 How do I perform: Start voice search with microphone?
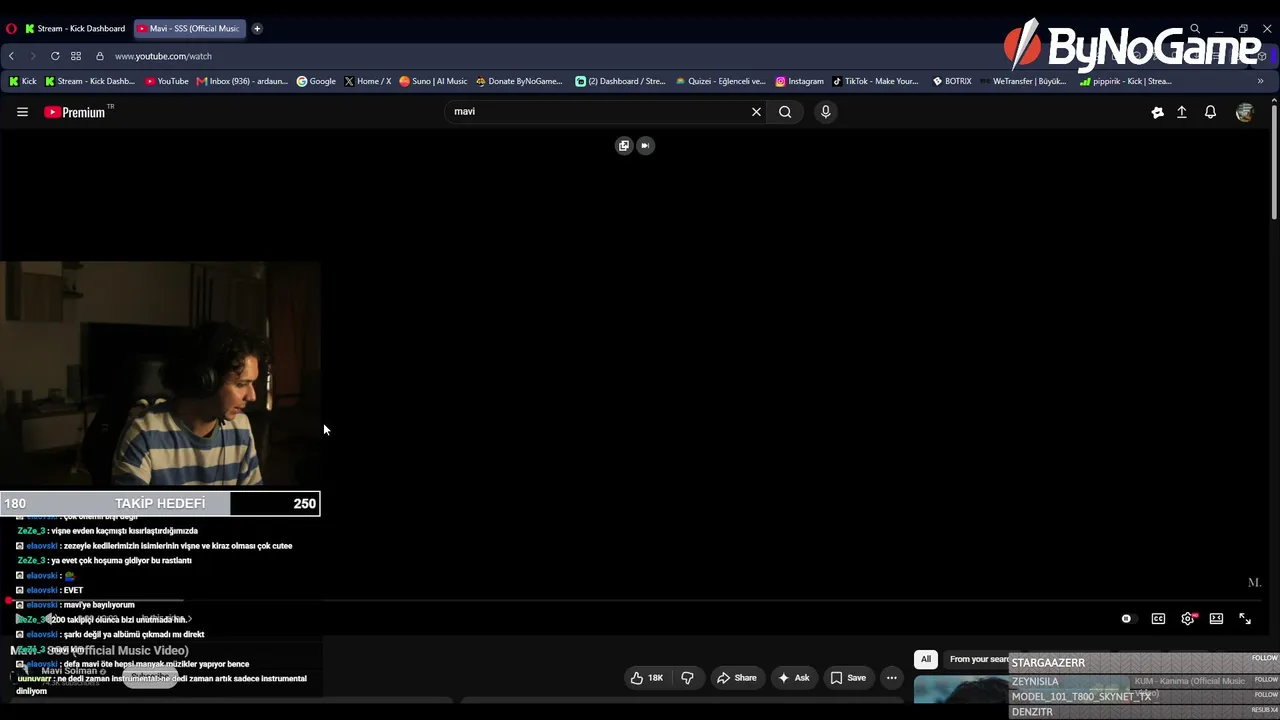[825, 112]
